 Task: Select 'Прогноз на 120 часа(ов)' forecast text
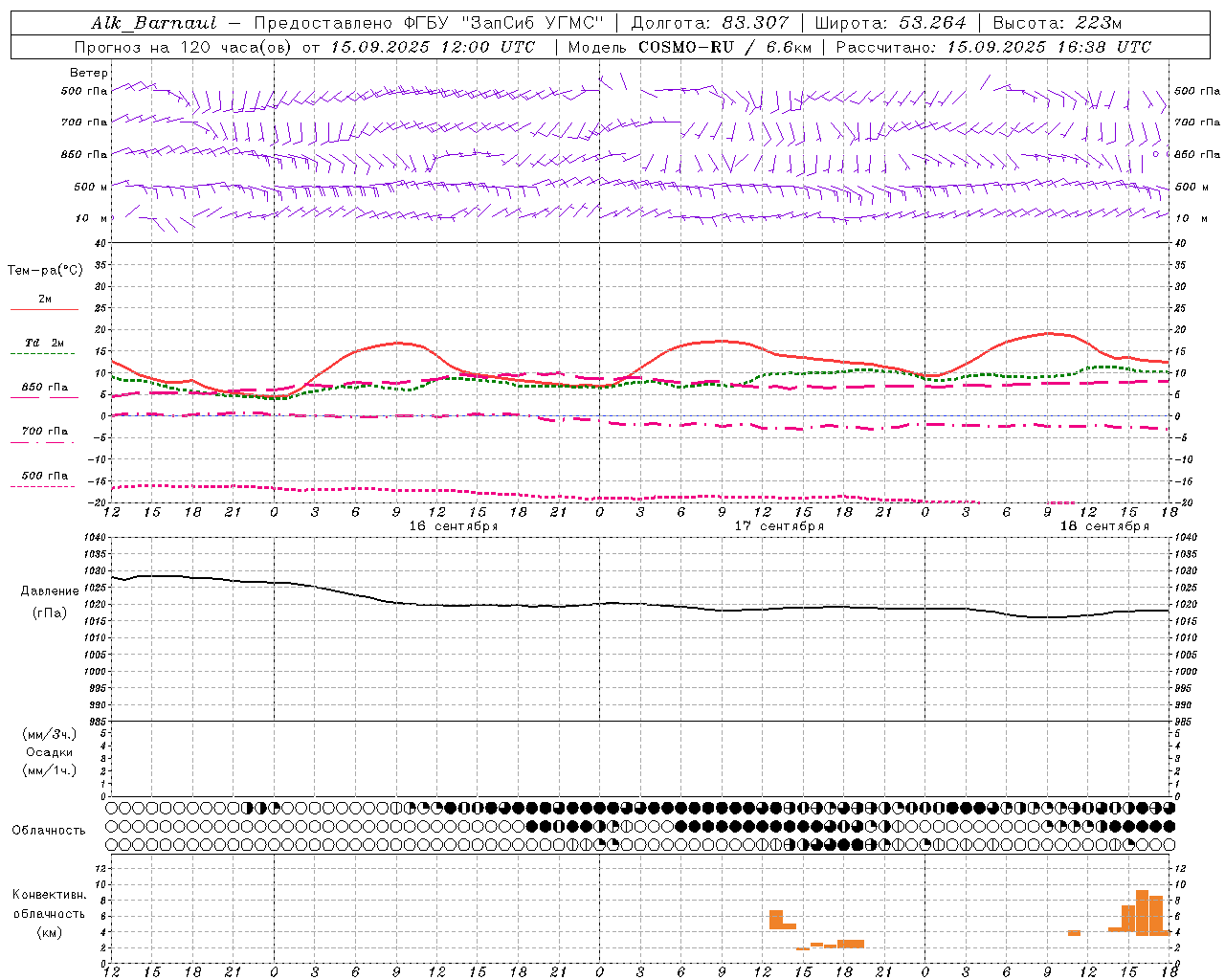click(182, 47)
